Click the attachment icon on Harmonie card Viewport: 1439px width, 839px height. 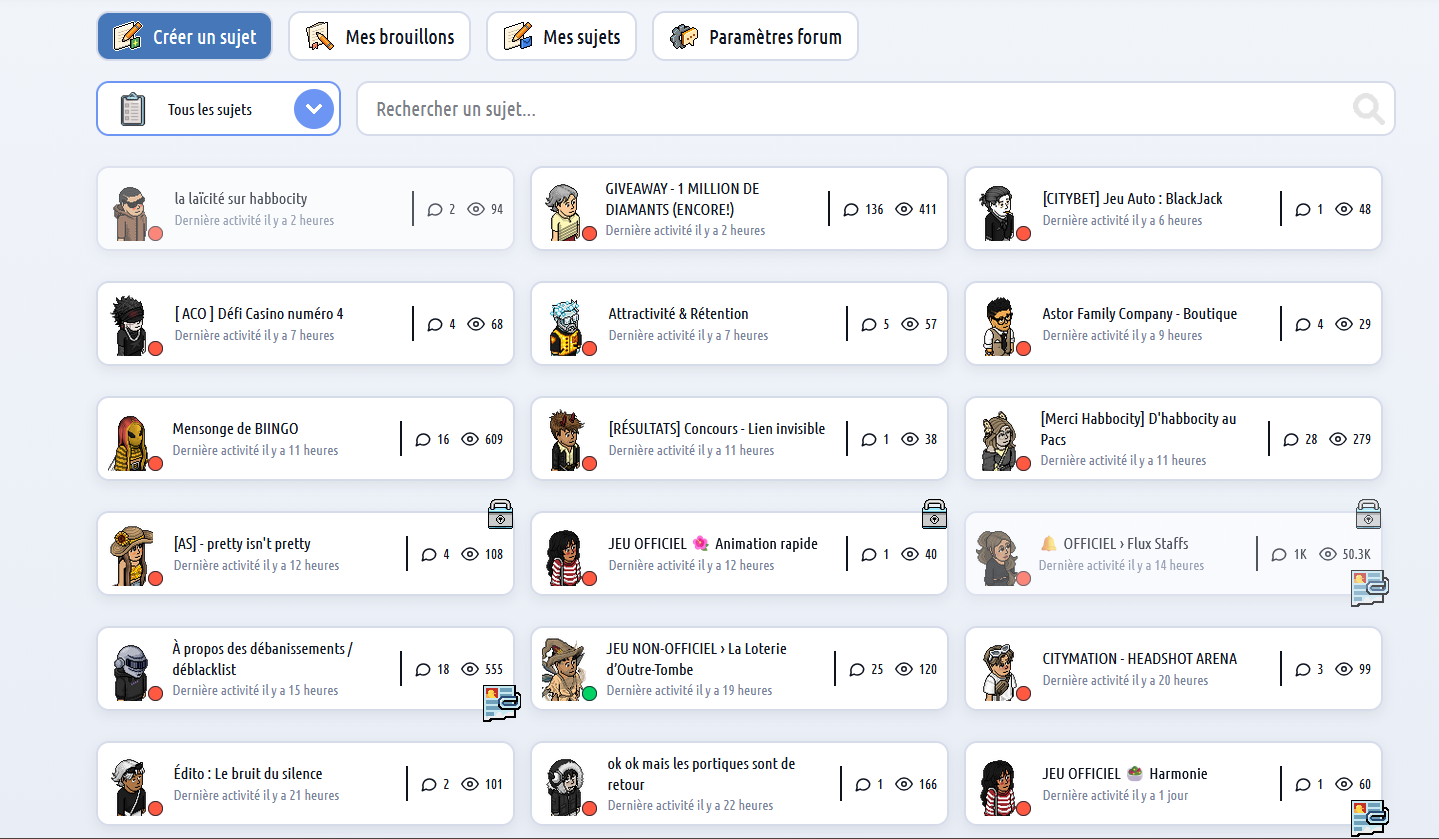pyautogui.click(x=1369, y=818)
